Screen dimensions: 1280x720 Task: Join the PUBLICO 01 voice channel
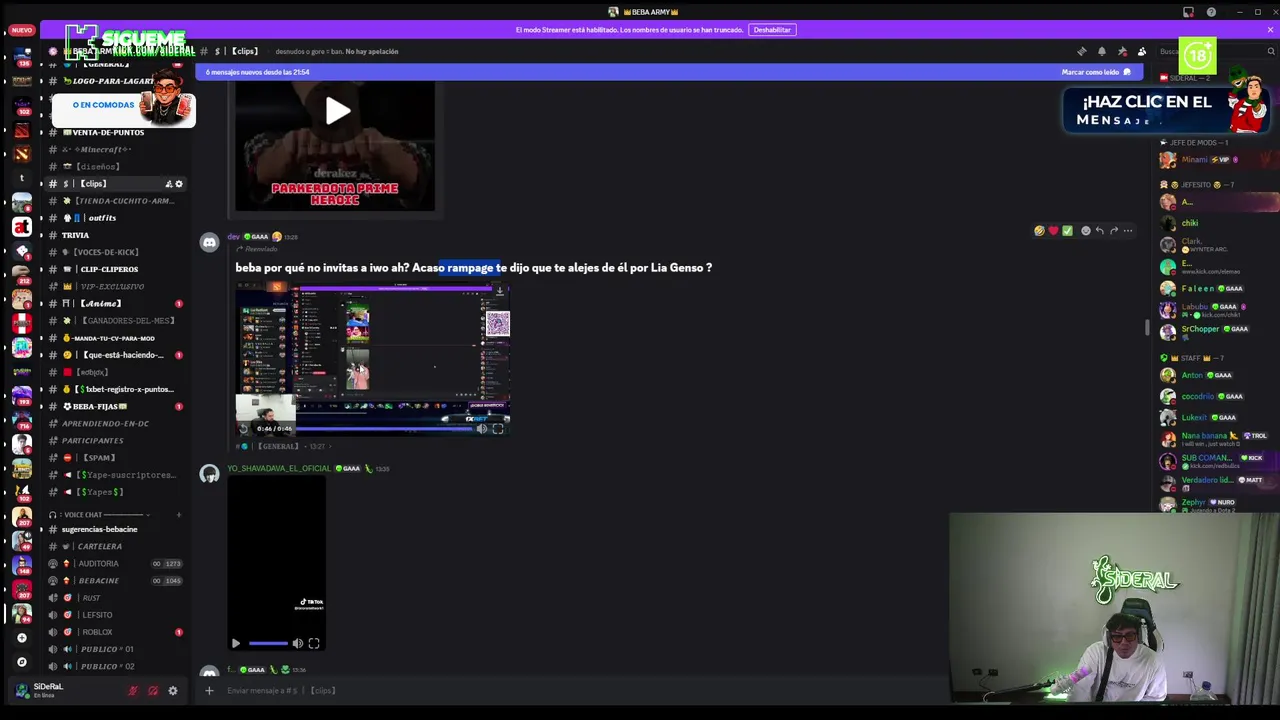[117, 649]
